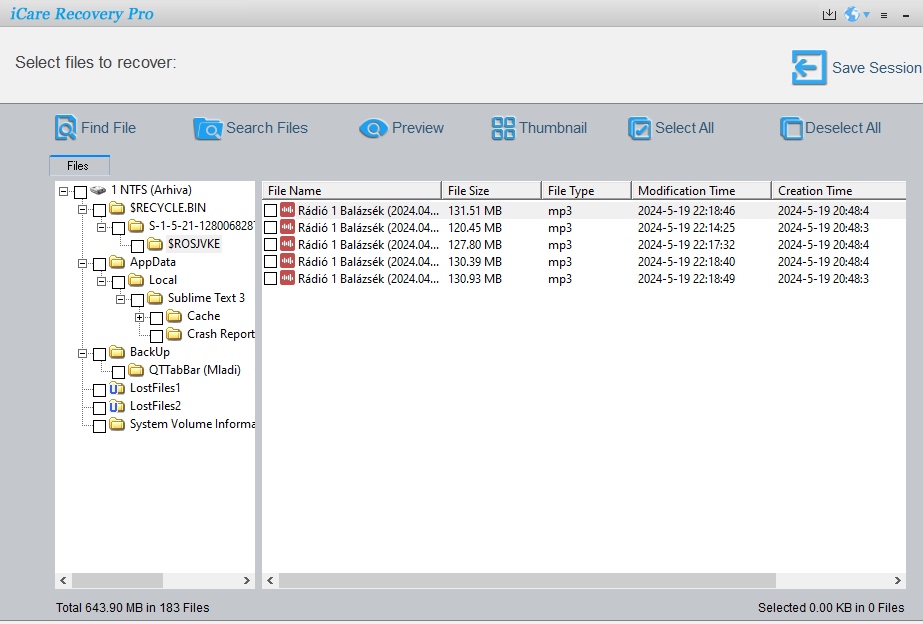923x624 pixels.
Task: Click the Preview eye icon
Action: pos(373,128)
